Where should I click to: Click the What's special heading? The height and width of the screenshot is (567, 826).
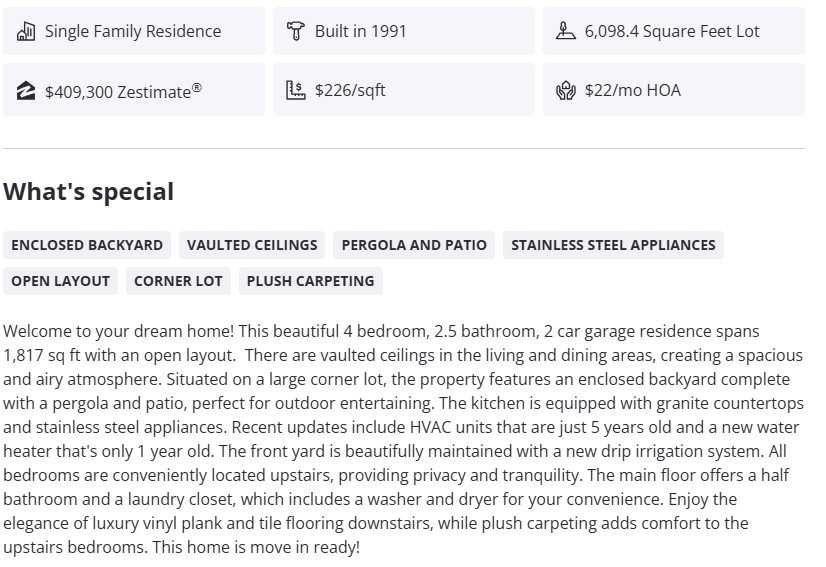(x=89, y=191)
